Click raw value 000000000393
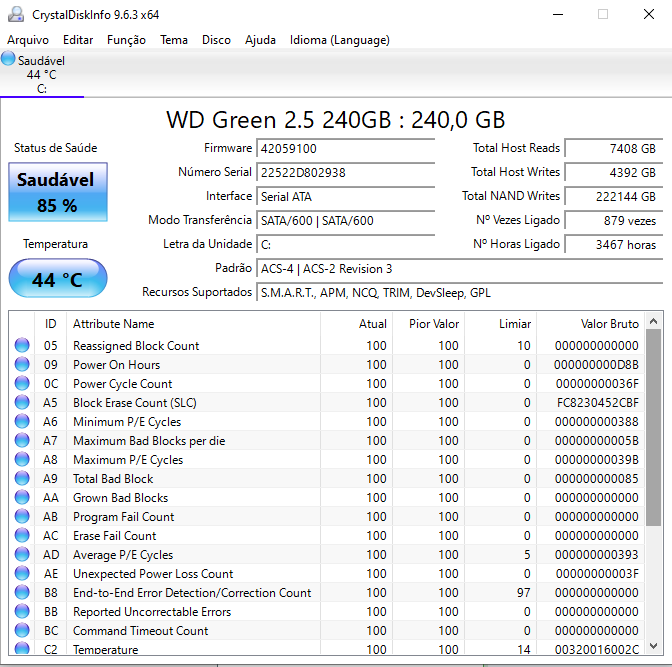Image resolution: width=672 pixels, height=667 pixels. coord(597,555)
